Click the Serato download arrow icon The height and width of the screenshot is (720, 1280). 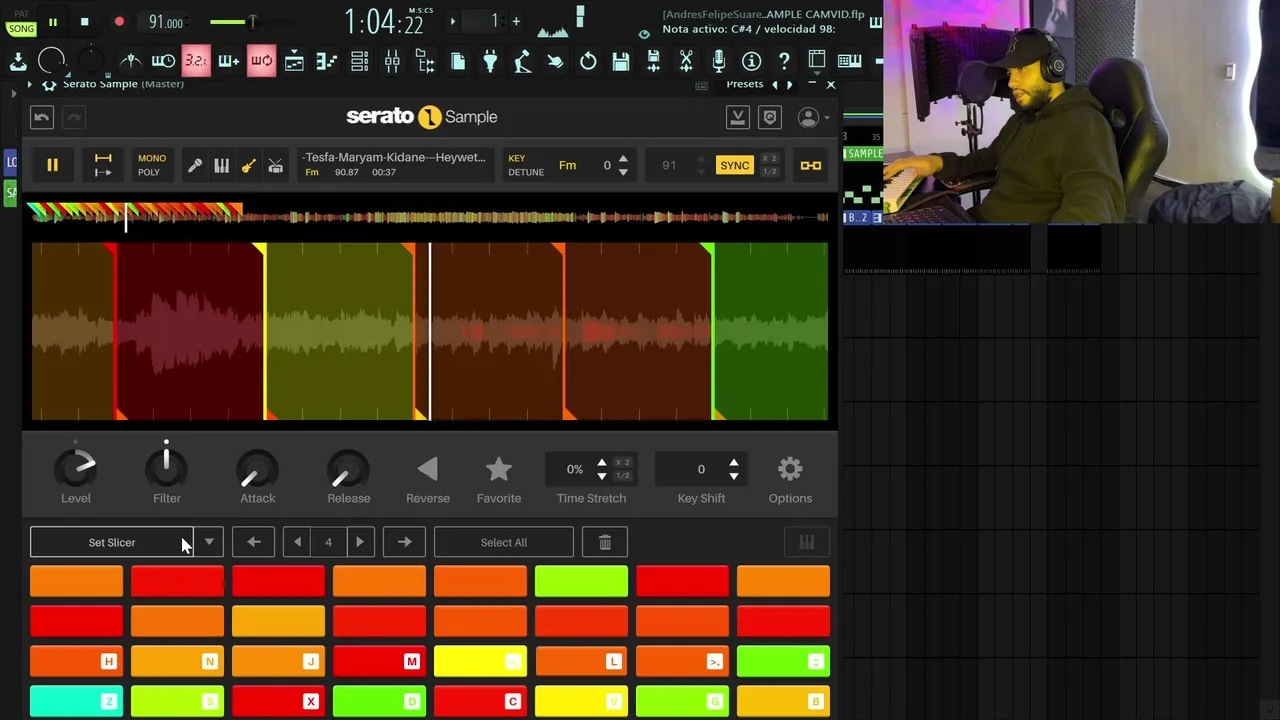737,118
